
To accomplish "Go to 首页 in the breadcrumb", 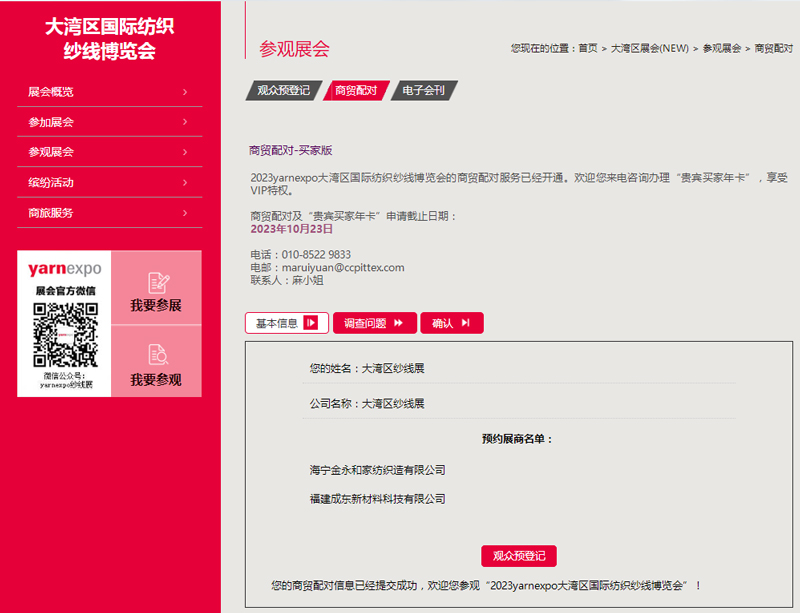I will click(x=587, y=48).
